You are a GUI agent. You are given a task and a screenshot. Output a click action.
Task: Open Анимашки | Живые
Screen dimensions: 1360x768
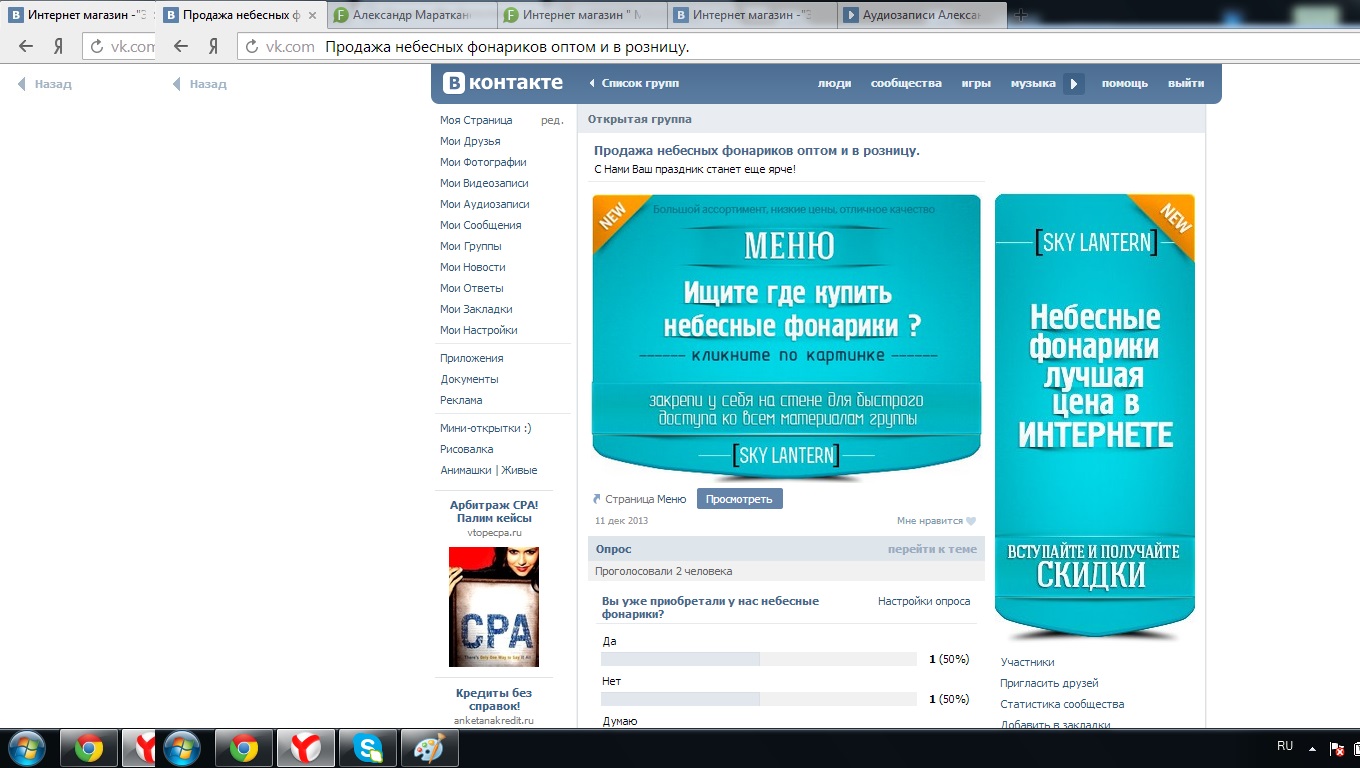click(x=489, y=470)
